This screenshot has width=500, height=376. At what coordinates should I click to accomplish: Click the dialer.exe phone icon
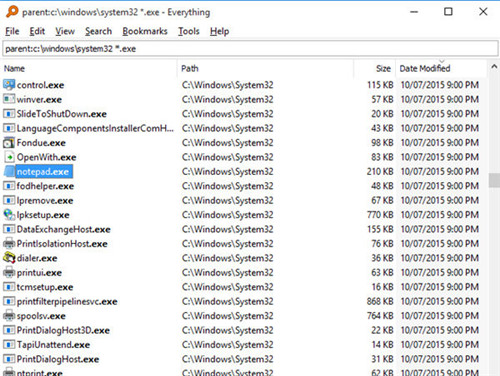coord(9,258)
